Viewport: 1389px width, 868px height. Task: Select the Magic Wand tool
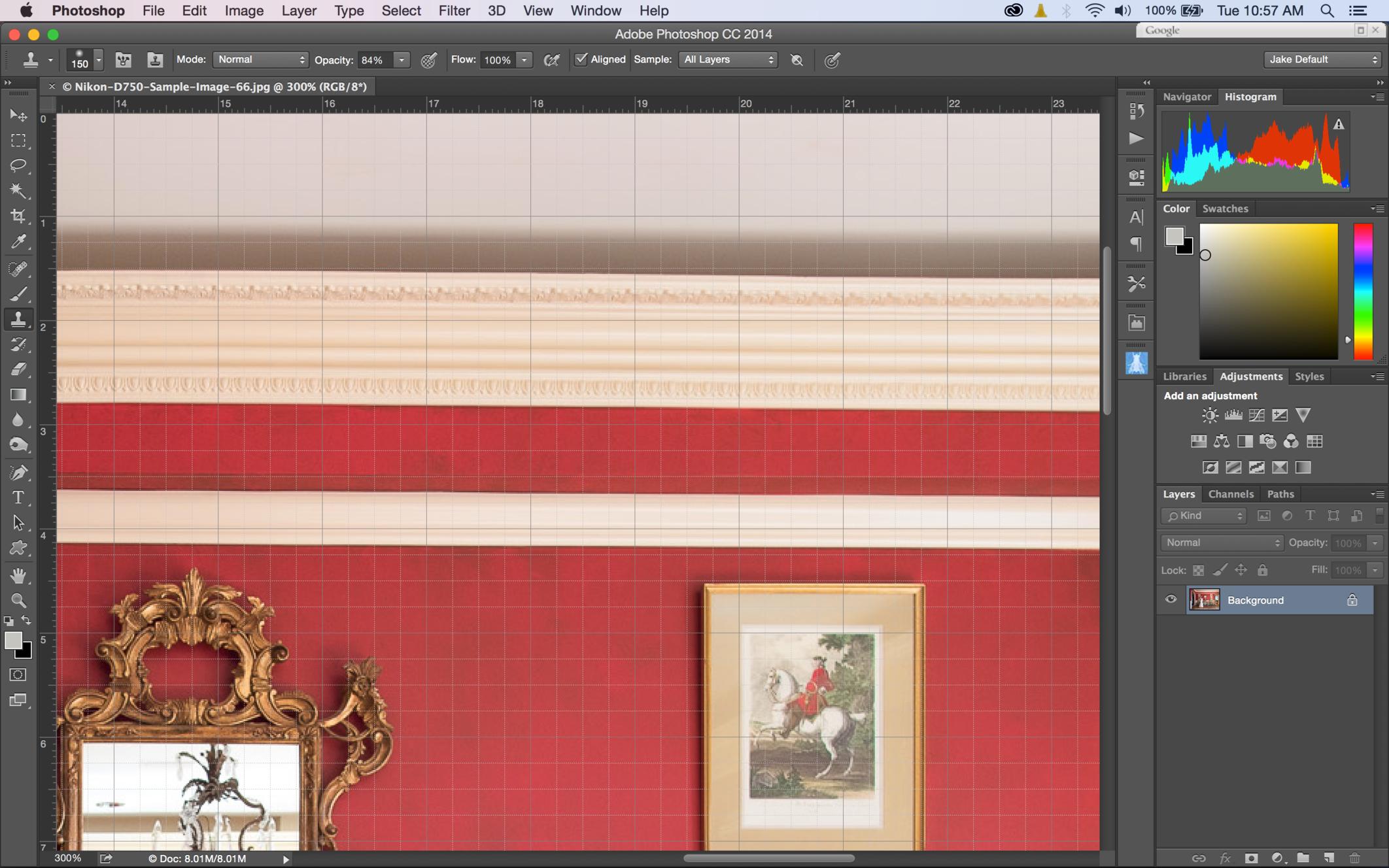[18, 191]
